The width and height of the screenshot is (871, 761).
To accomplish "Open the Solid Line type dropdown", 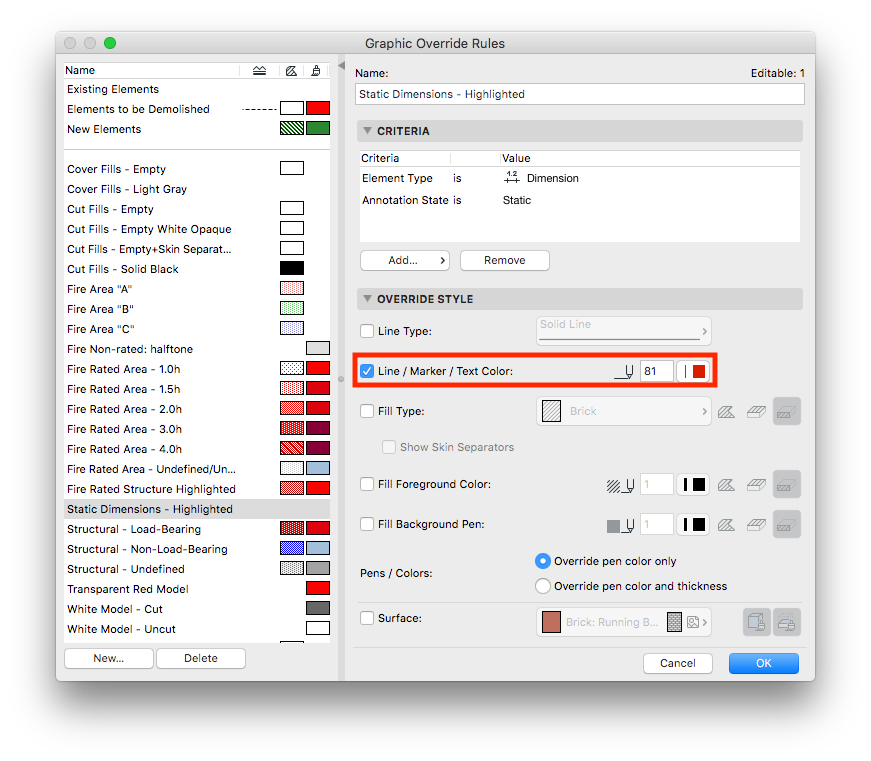I will [623, 331].
